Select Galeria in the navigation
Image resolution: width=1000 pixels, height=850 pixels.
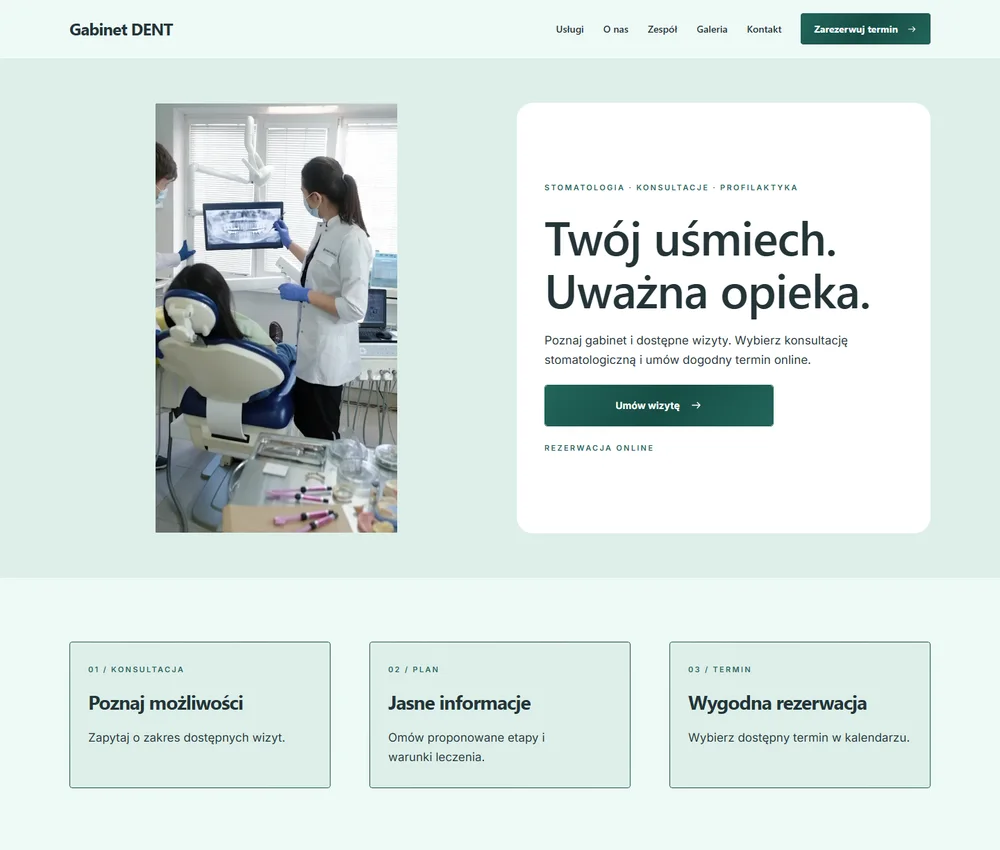coord(712,29)
